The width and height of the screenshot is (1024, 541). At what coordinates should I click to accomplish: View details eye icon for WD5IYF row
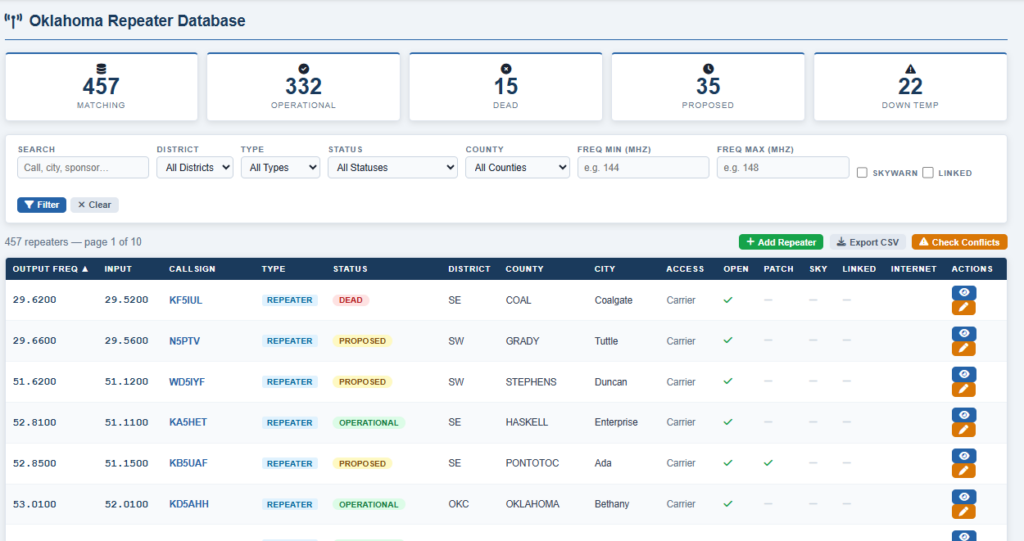click(964, 374)
